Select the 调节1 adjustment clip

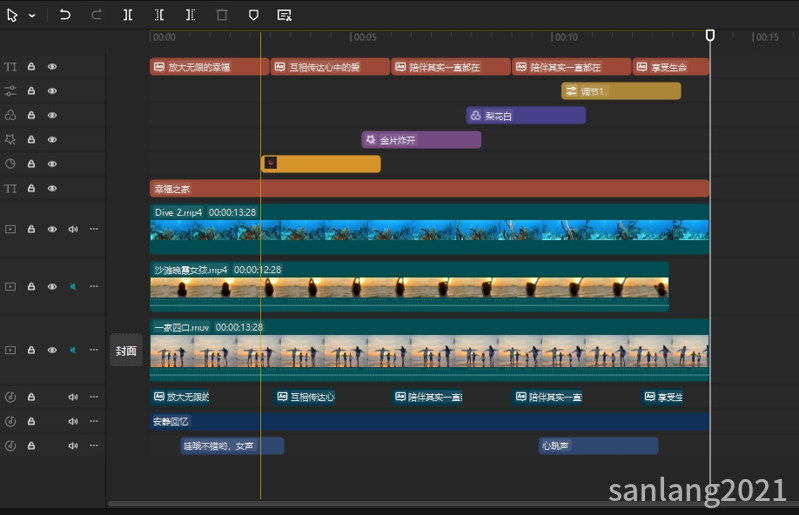point(621,91)
